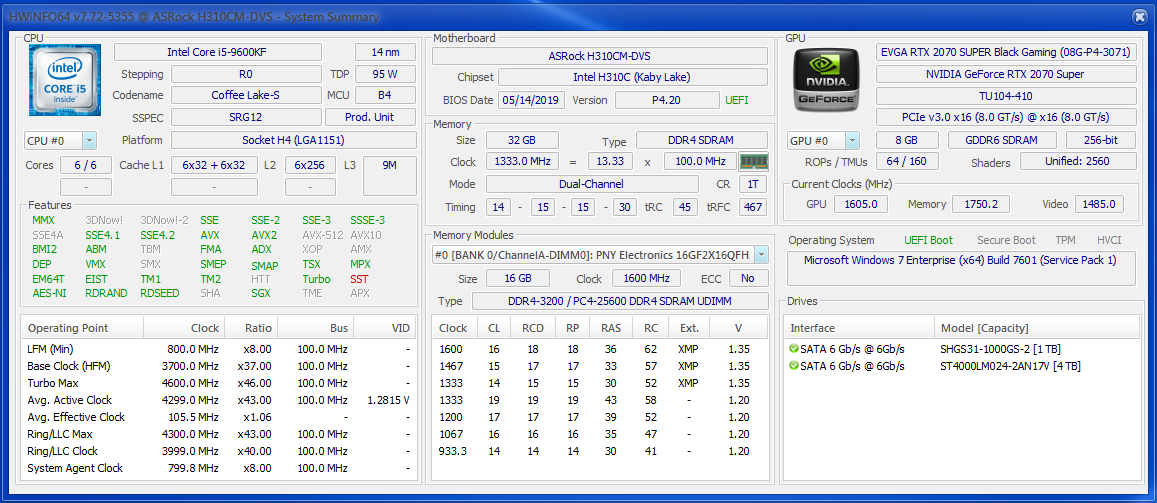Click the 1605.0 GPU clock value
Screen dimensions: 1157x503
(860, 204)
